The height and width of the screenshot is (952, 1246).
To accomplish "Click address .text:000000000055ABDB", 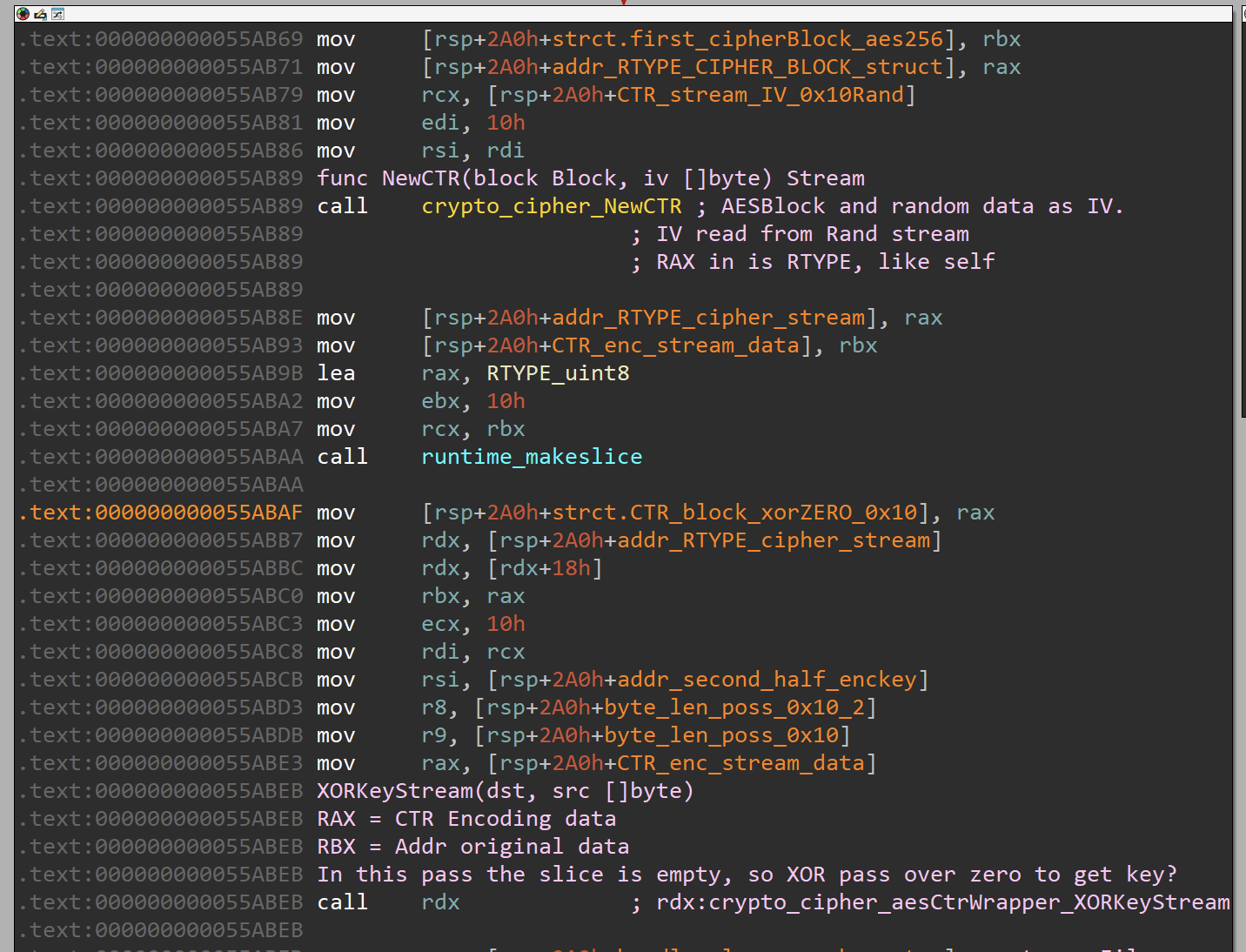I will (161, 735).
